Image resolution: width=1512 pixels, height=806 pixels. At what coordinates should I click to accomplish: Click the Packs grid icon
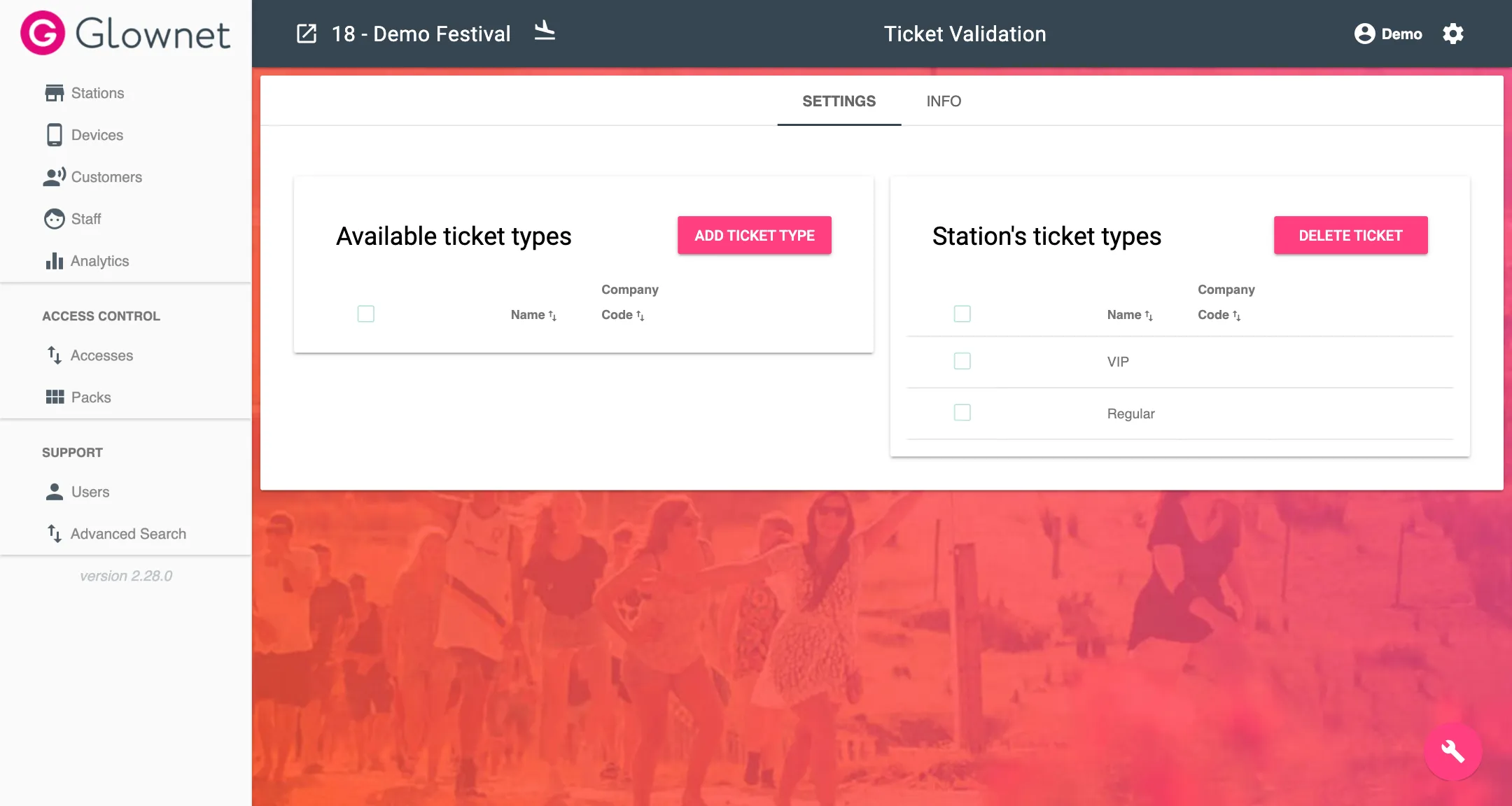[x=55, y=397]
